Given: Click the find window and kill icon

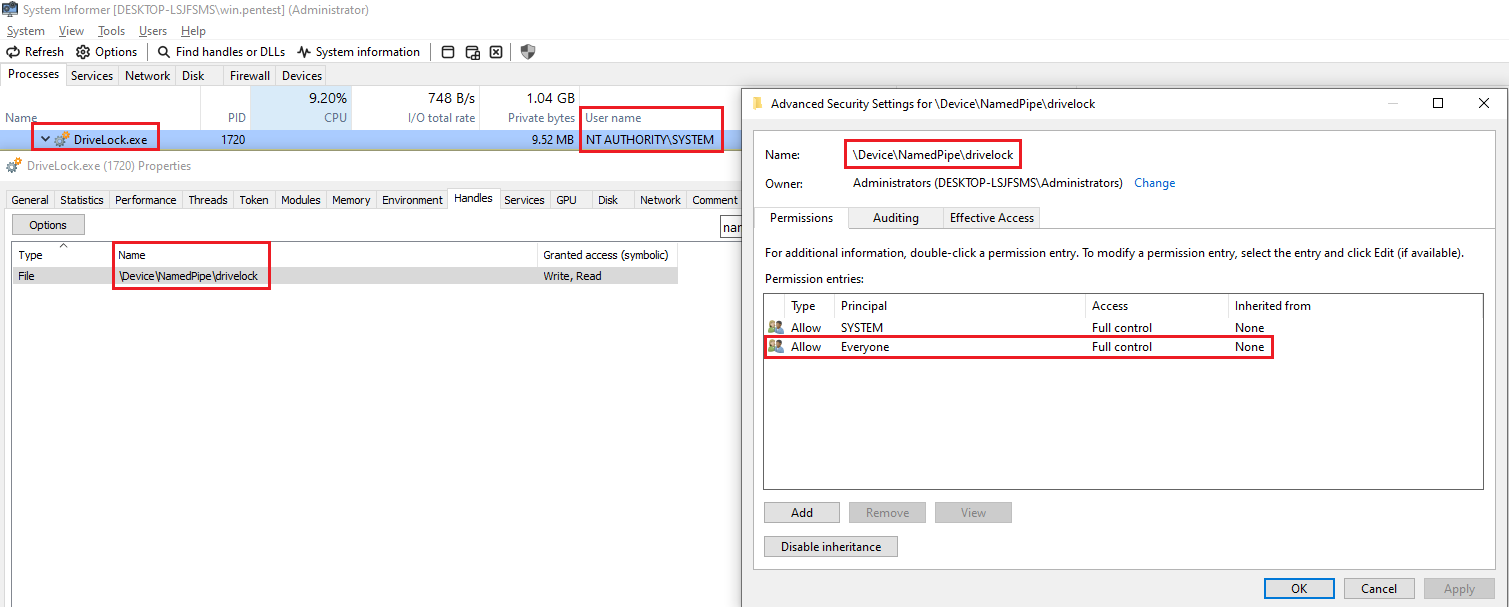Looking at the screenshot, I should [495, 52].
